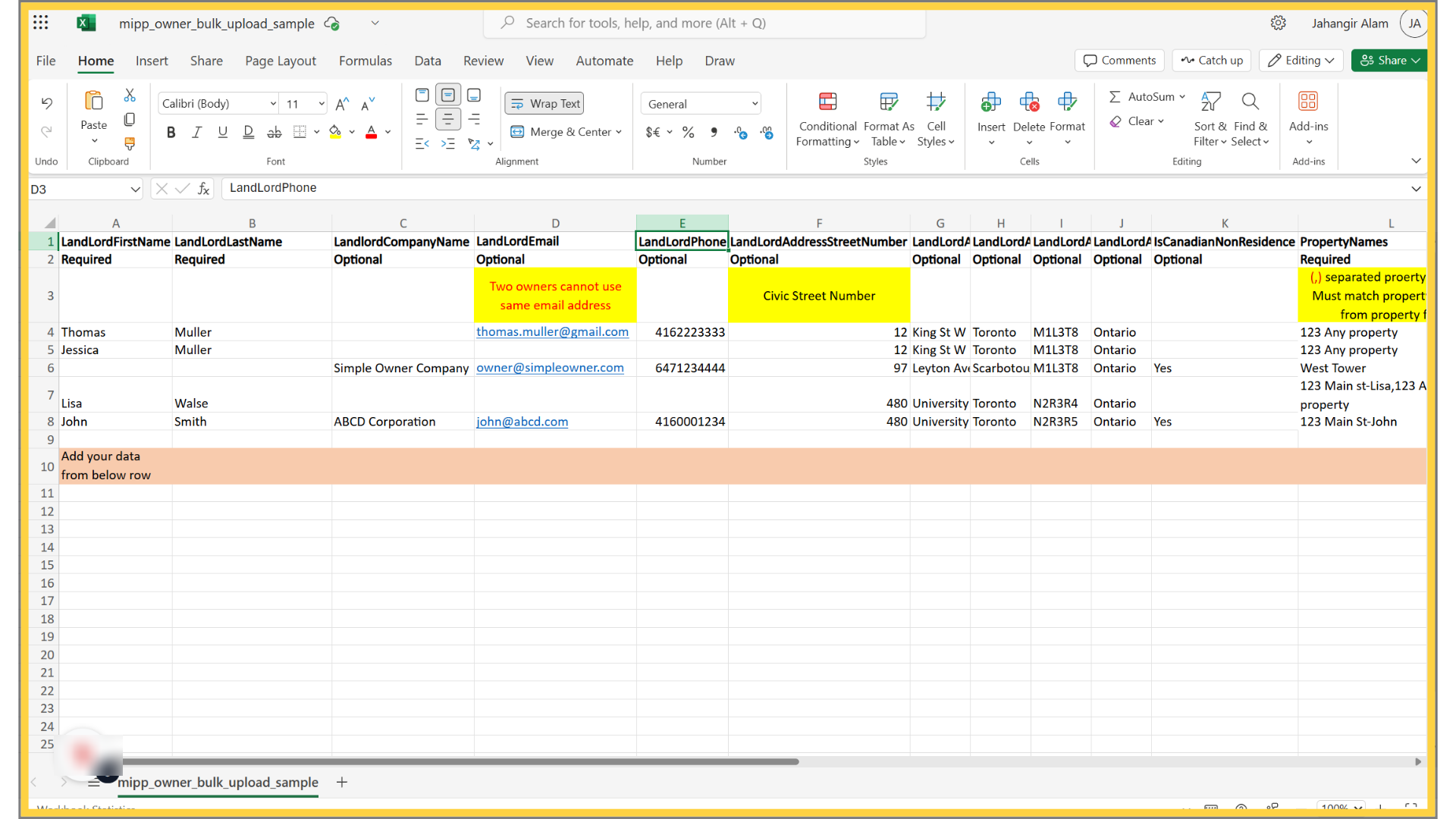This screenshot has width=1456, height=819.
Task: Apply strikethrough formatting
Action: (x=275, y=132)
